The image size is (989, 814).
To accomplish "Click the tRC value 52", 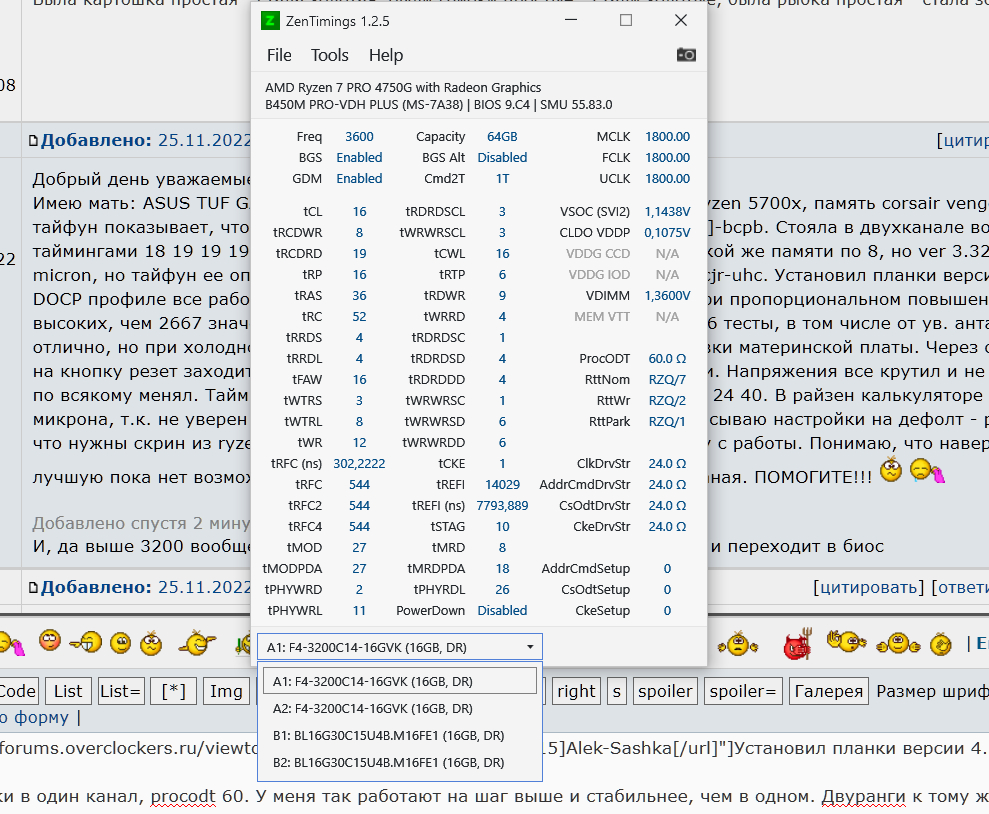I will (360, 317).
